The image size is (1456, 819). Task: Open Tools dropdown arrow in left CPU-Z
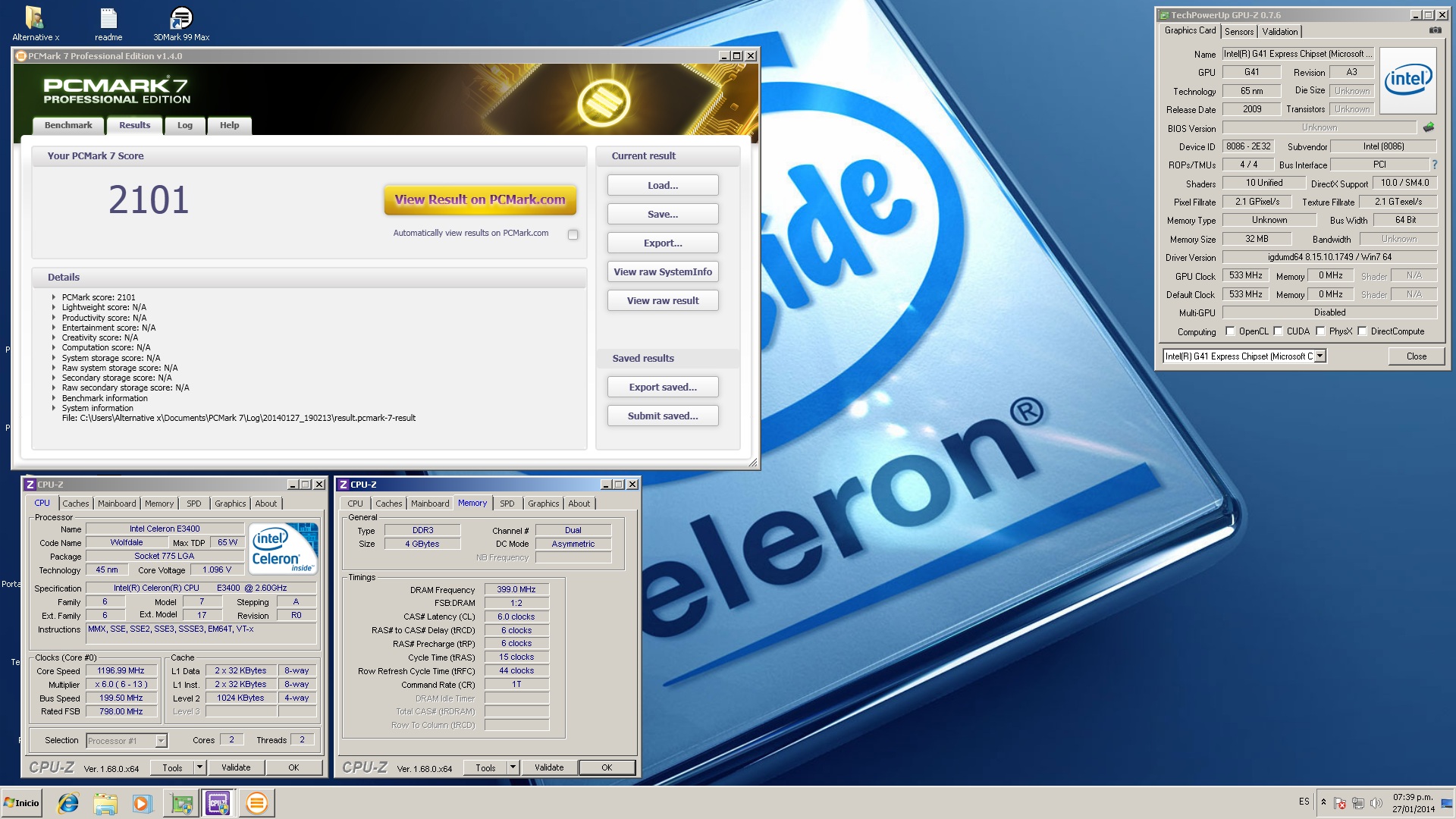tap(199, 767)
